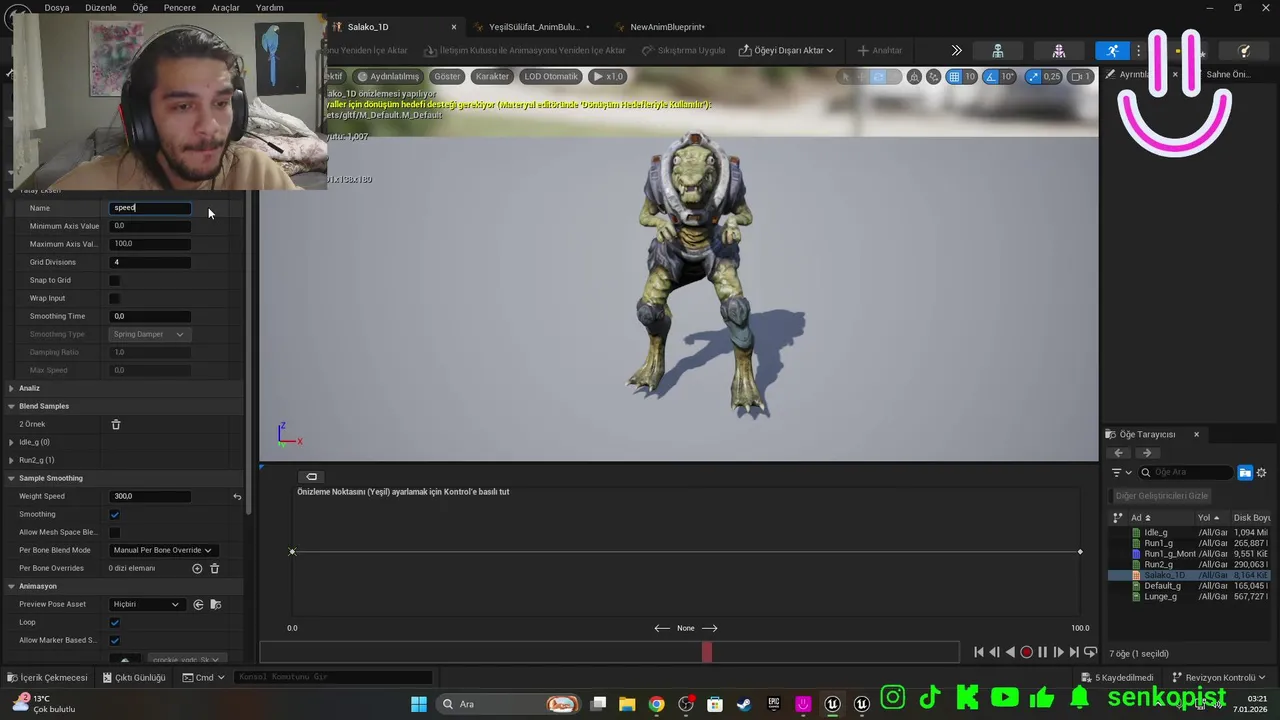Viewport: 1280px width, 720px height.
Task: Open İçerik Çekmecesi content drawer
Action: click(x=47, y=677)
